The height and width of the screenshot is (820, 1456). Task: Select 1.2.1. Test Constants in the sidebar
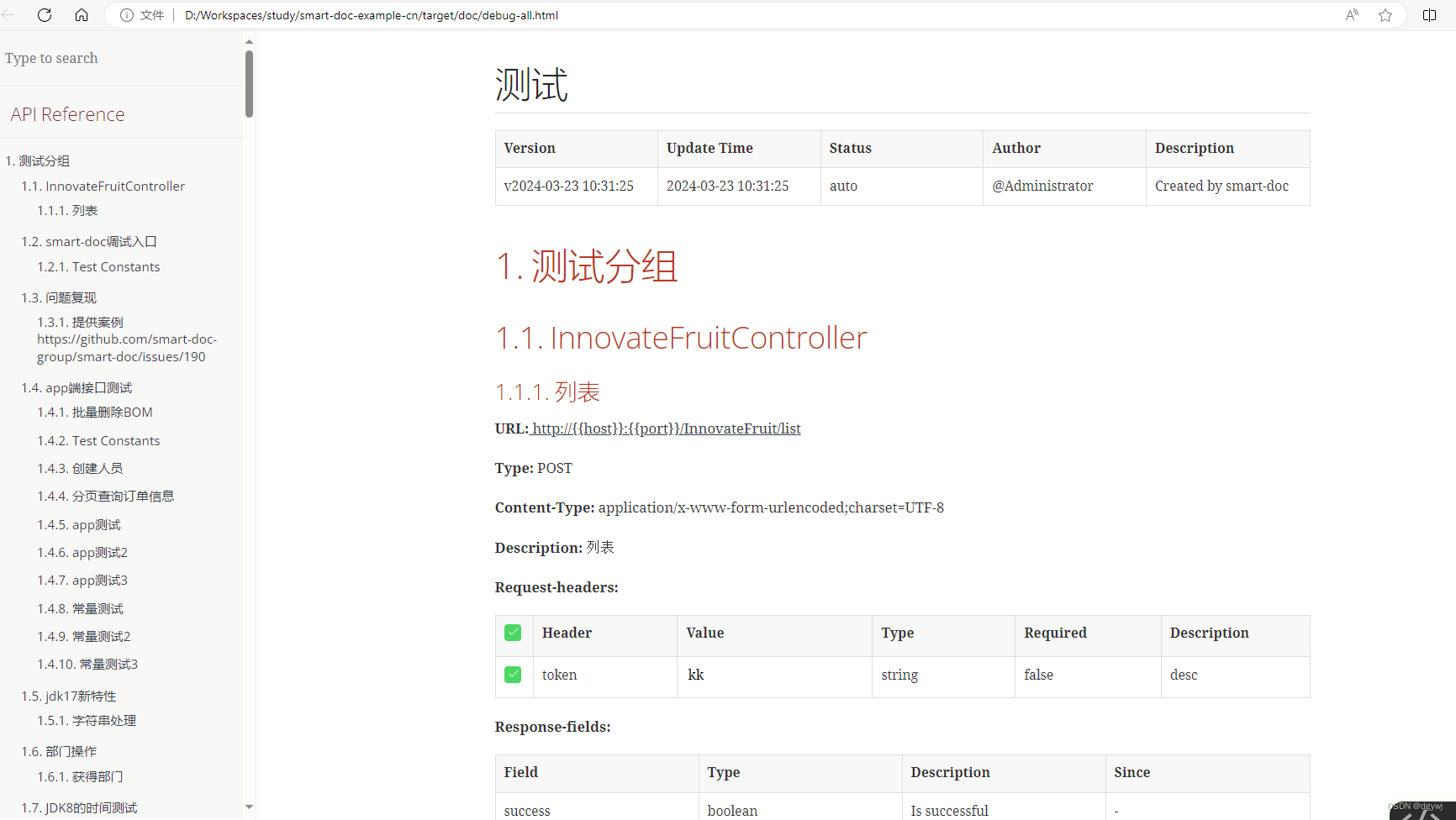tap(98, 266)
